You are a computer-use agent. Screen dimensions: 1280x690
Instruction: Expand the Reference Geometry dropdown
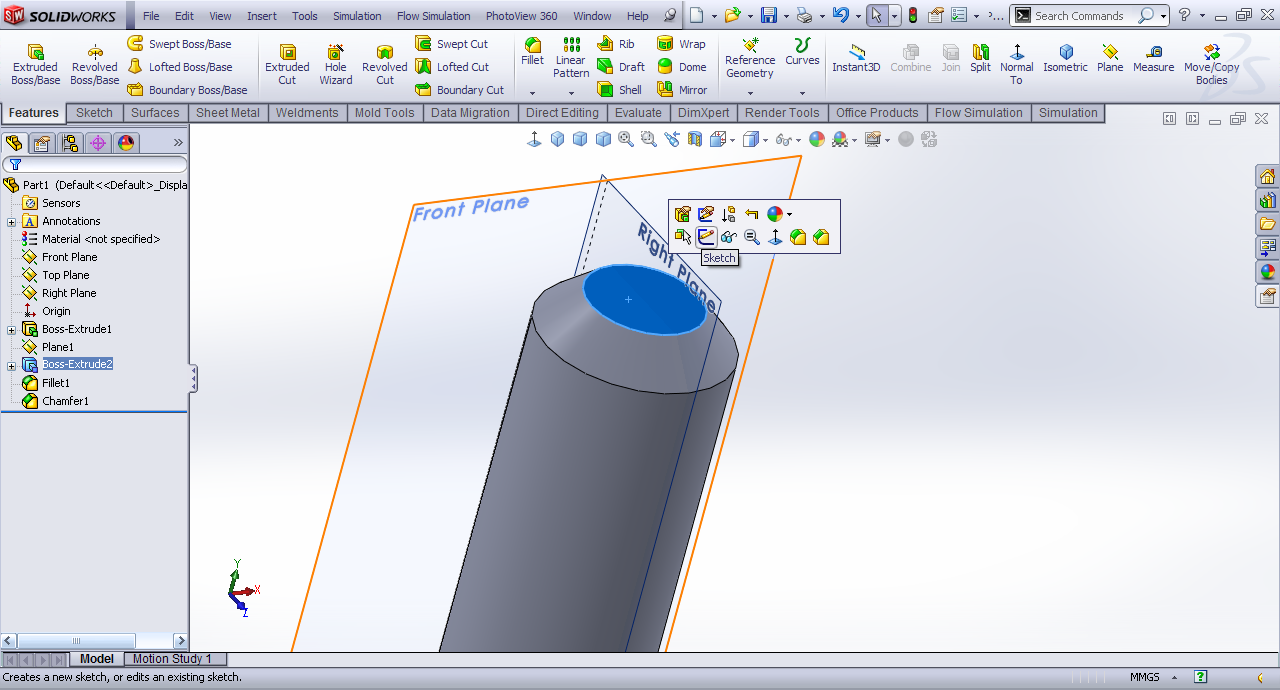(x=750, y=93)
